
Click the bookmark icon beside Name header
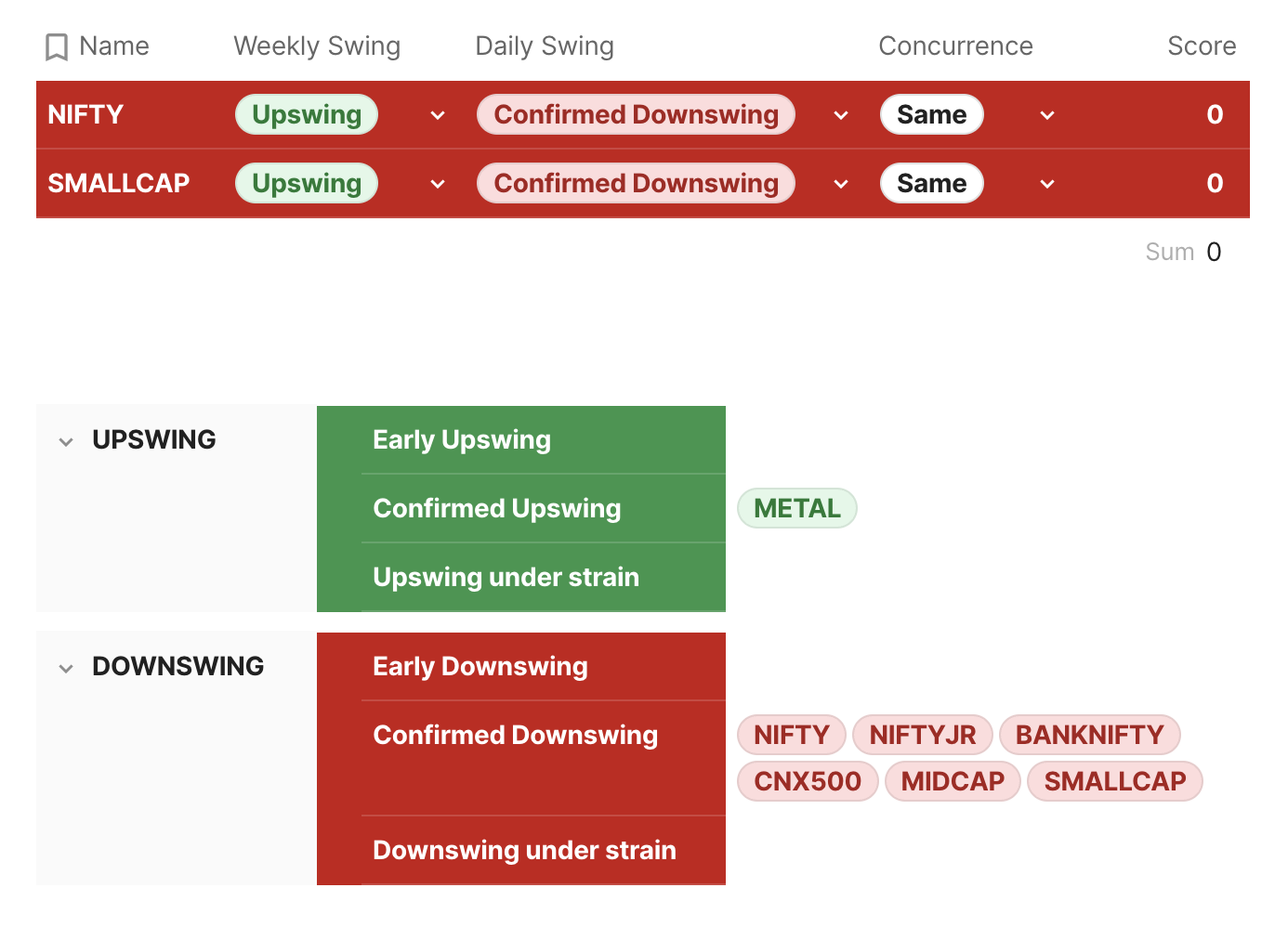[x=57, y=46]
